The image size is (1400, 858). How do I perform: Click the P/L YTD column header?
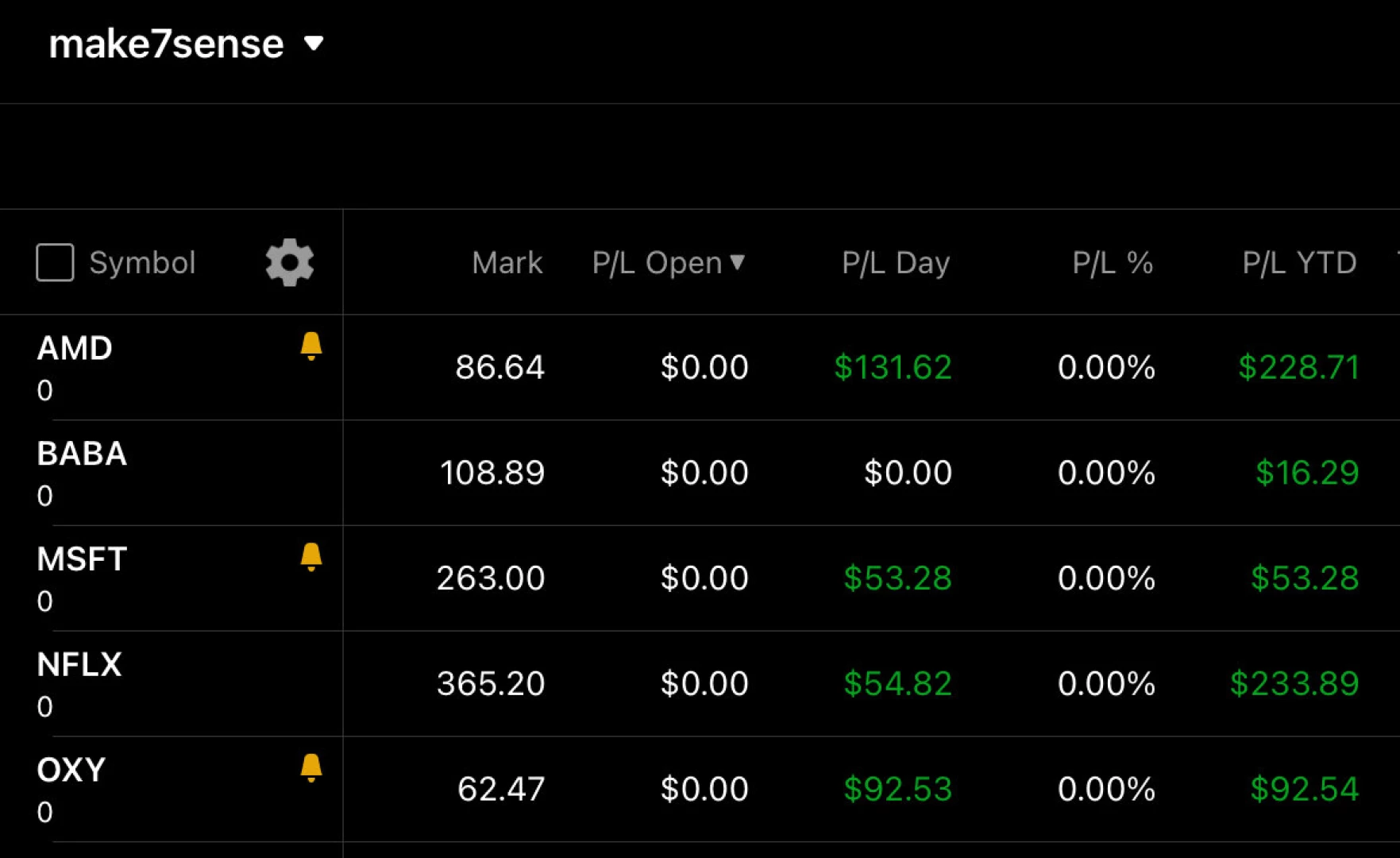click(x=1299, y=262)
